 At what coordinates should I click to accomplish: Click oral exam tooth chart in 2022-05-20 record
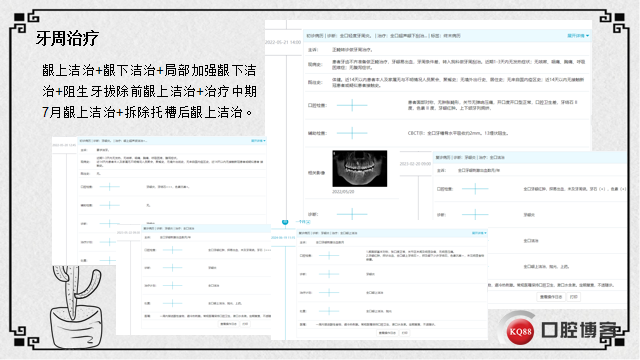pos(109,187)
